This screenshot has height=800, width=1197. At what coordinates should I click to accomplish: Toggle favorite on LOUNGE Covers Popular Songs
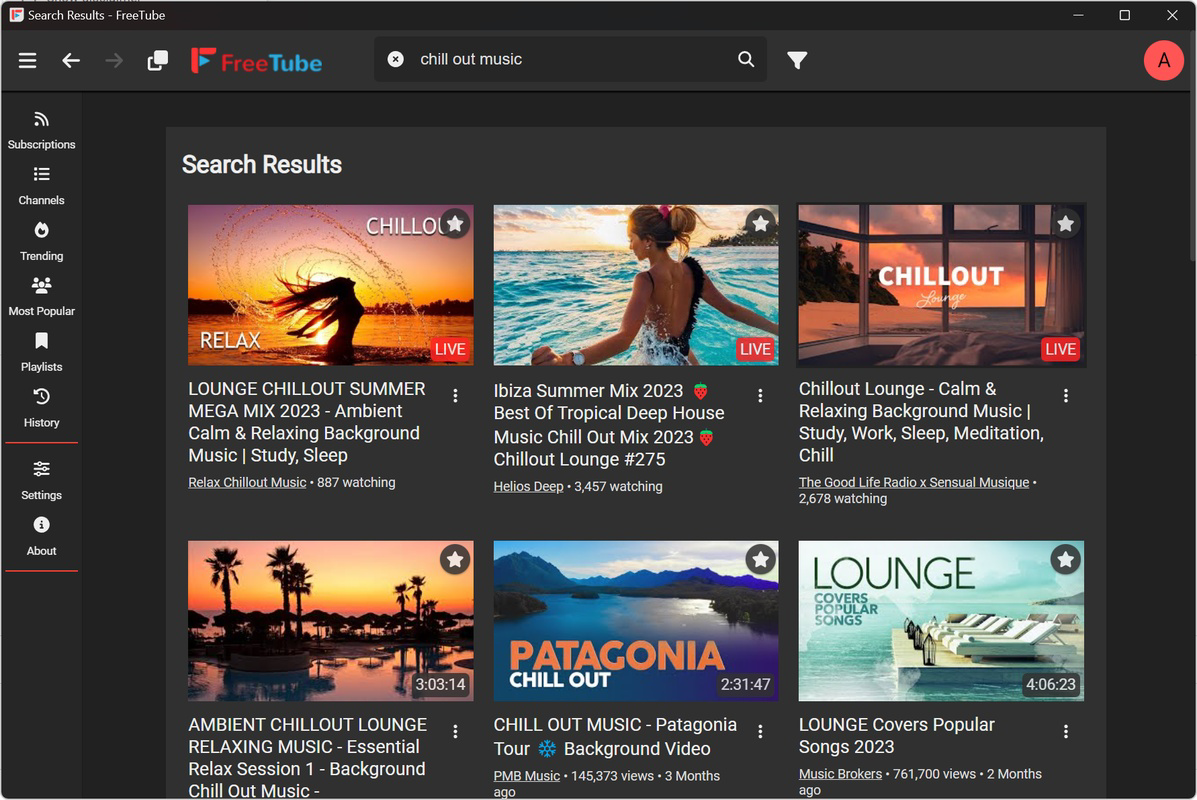[1065, 560]
